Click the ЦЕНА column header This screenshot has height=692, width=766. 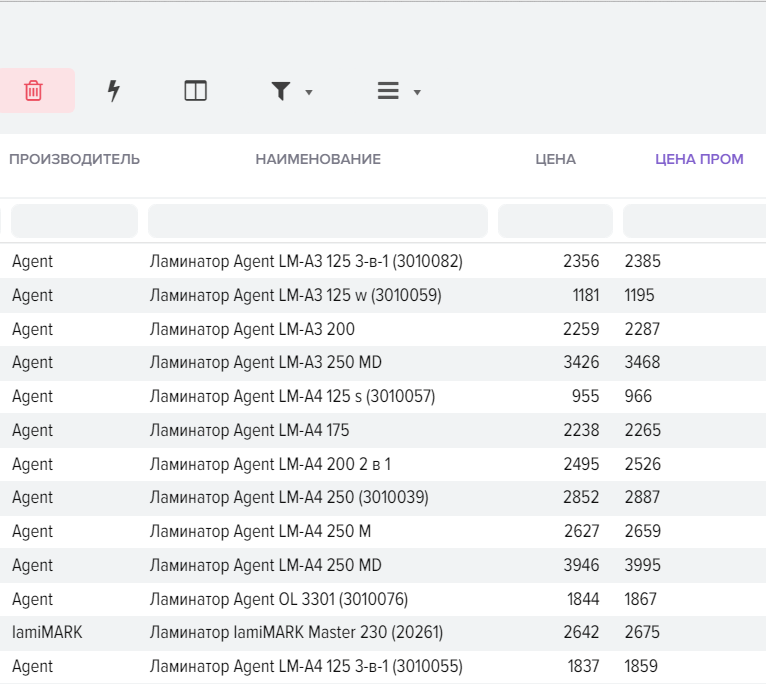pyautogui.click(x=555, y=159)
